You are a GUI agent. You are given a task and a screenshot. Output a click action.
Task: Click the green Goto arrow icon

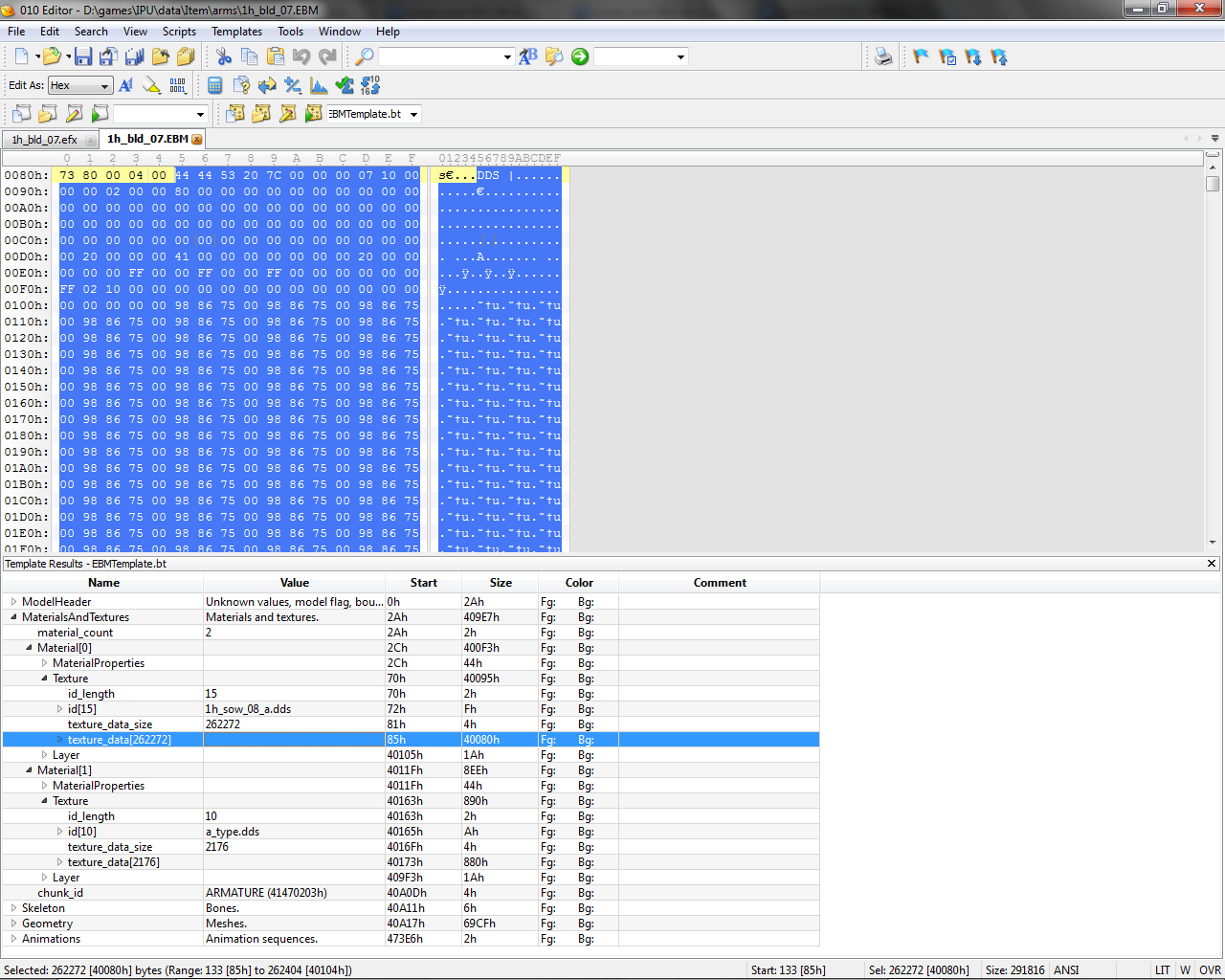click(580, 56)
